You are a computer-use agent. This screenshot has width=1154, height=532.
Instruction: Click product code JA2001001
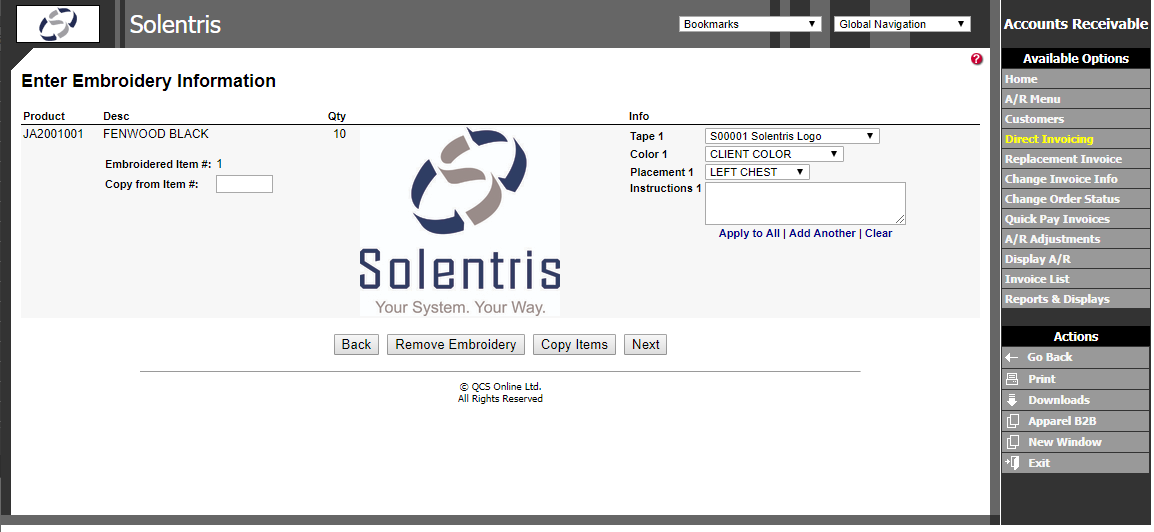point(53,134)
